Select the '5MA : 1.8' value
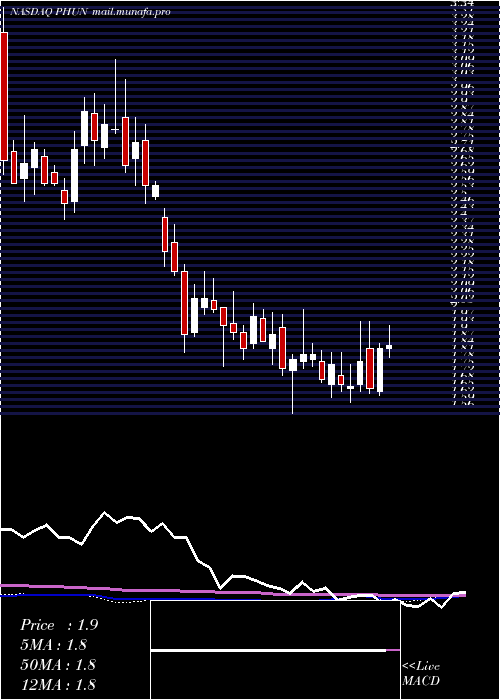500x700 pixels. coord(54,645)
